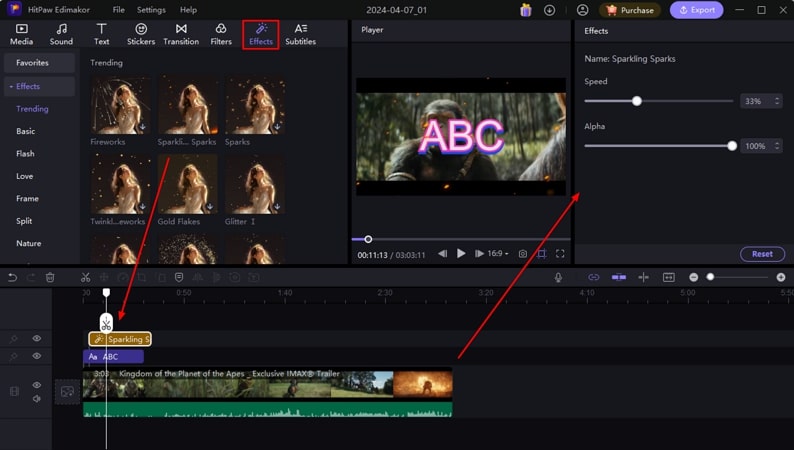
Task: Click the Speed percentage stepper
Action: point(777,101)
